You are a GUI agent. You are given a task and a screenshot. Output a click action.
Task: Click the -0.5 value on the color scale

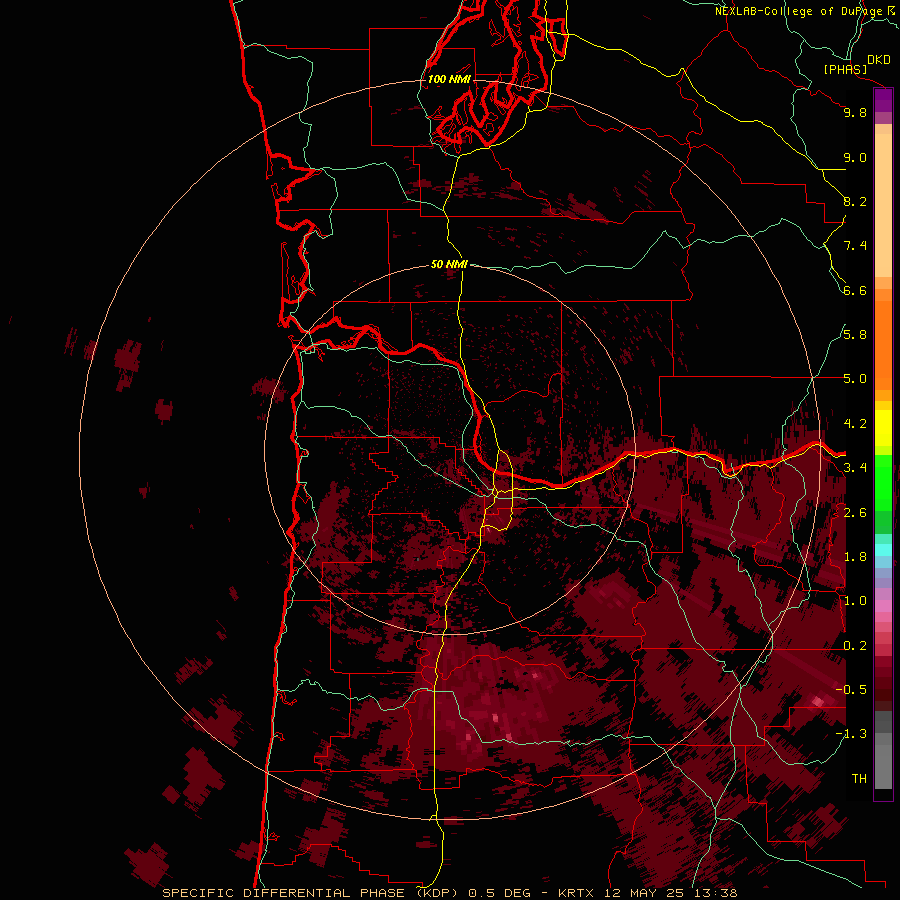[851, 690]
